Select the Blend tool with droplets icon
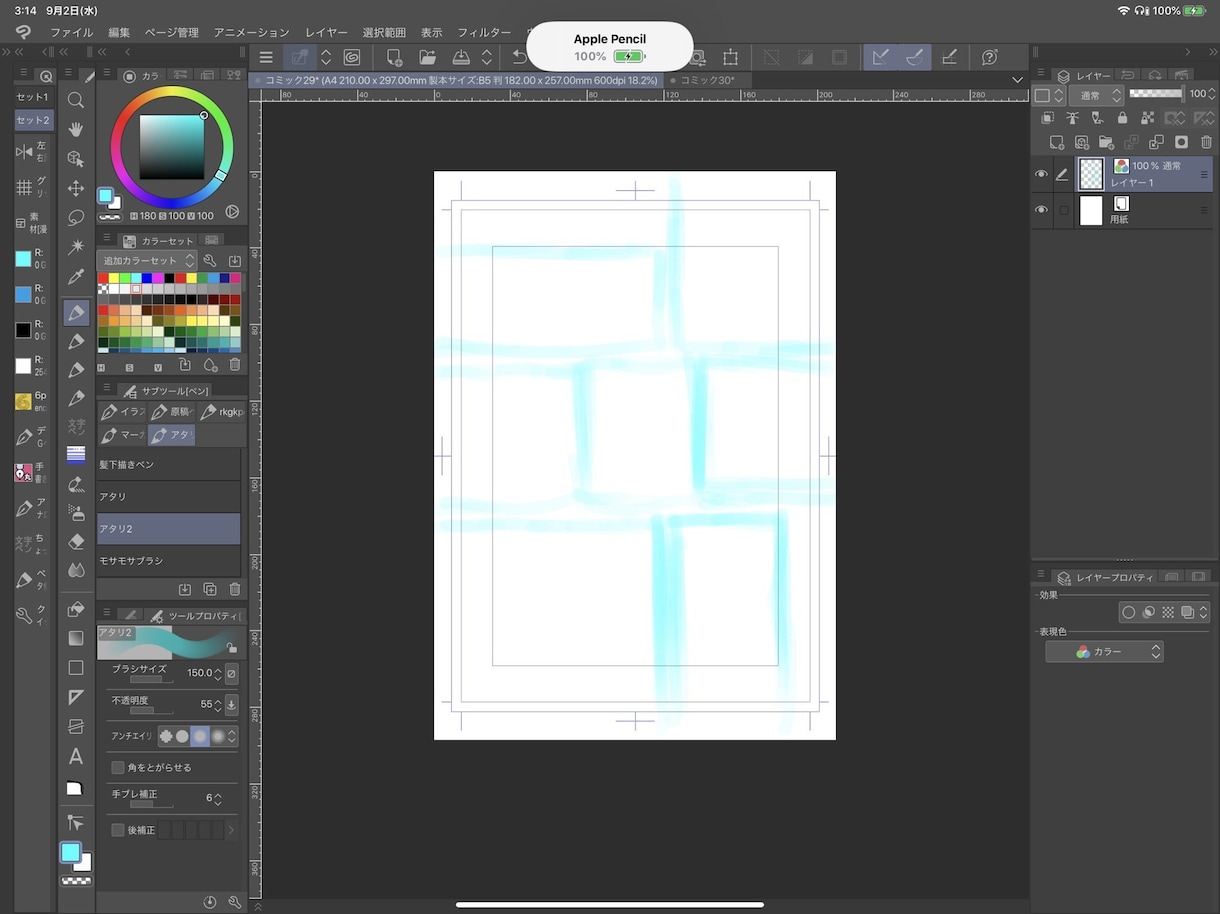The height and width of the screenshot is (914, 1220). (76, 570)
